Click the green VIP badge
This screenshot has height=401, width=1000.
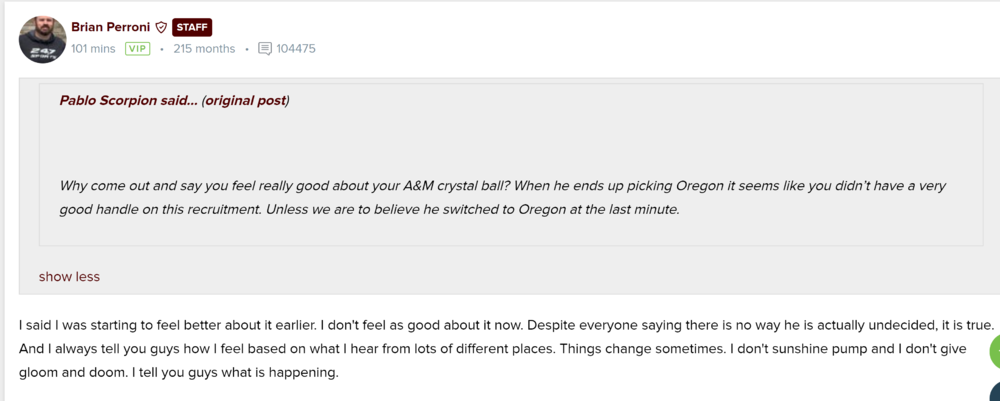(x=137, y=48)
